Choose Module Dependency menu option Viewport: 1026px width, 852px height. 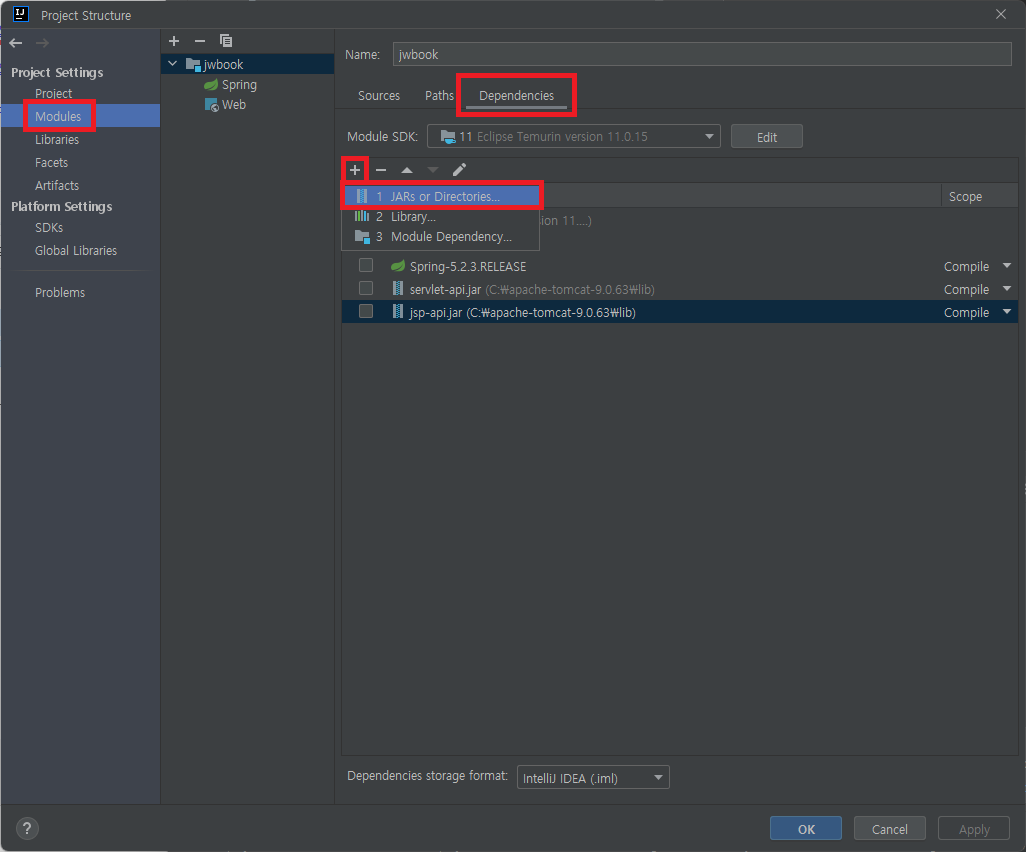click(440, 237)
